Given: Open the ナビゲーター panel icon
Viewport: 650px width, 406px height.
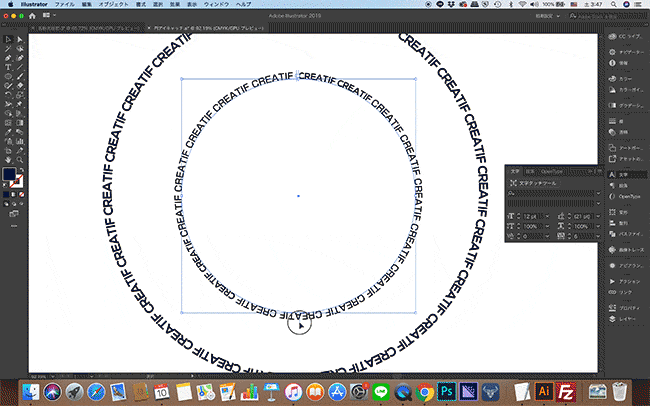Looking at the screenshot, I should (612, 52).
